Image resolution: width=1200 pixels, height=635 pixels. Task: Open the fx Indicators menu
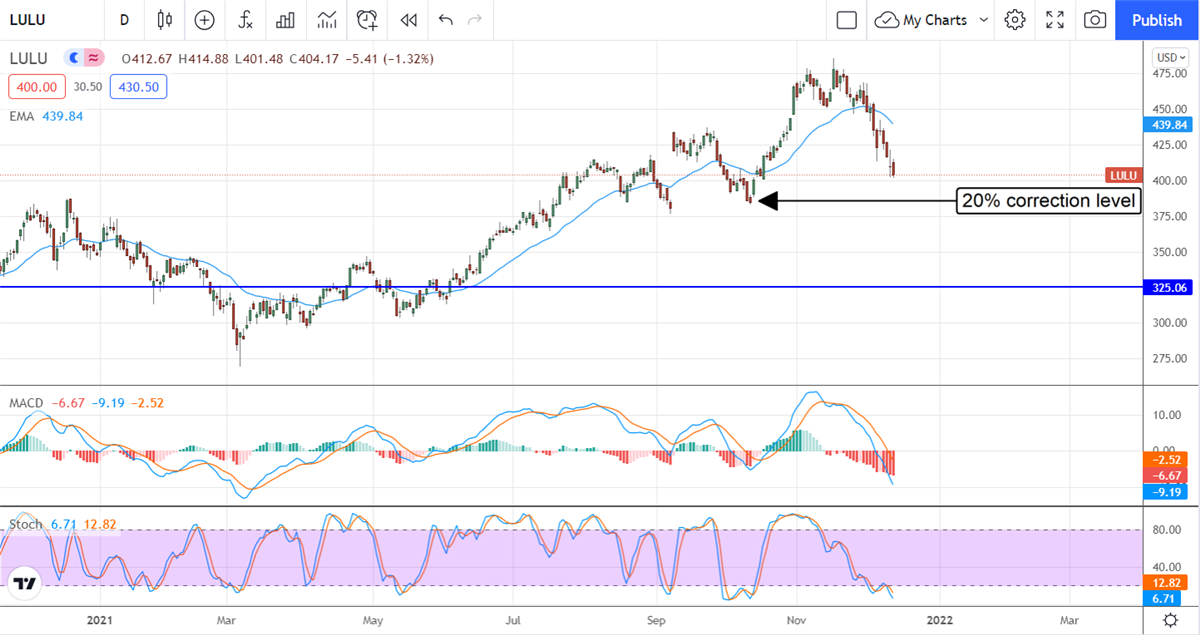(x=245, y=20)
